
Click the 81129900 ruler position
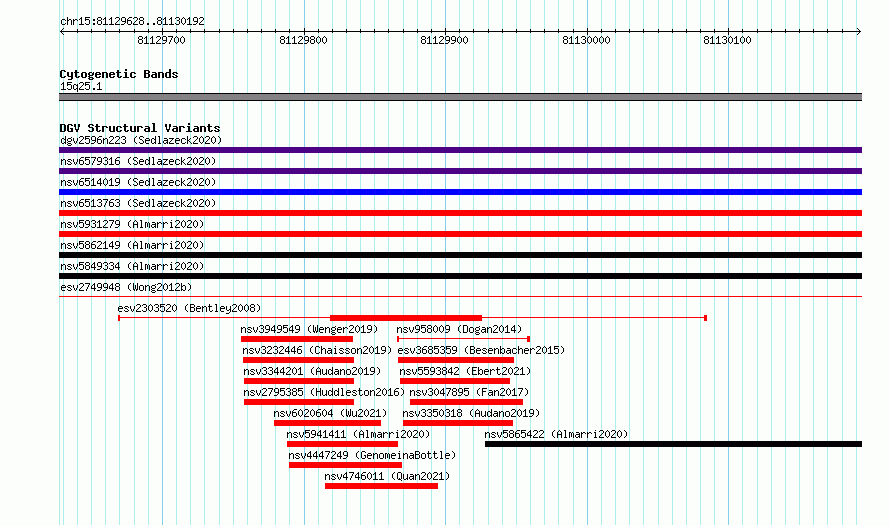[x=444, y=40]
